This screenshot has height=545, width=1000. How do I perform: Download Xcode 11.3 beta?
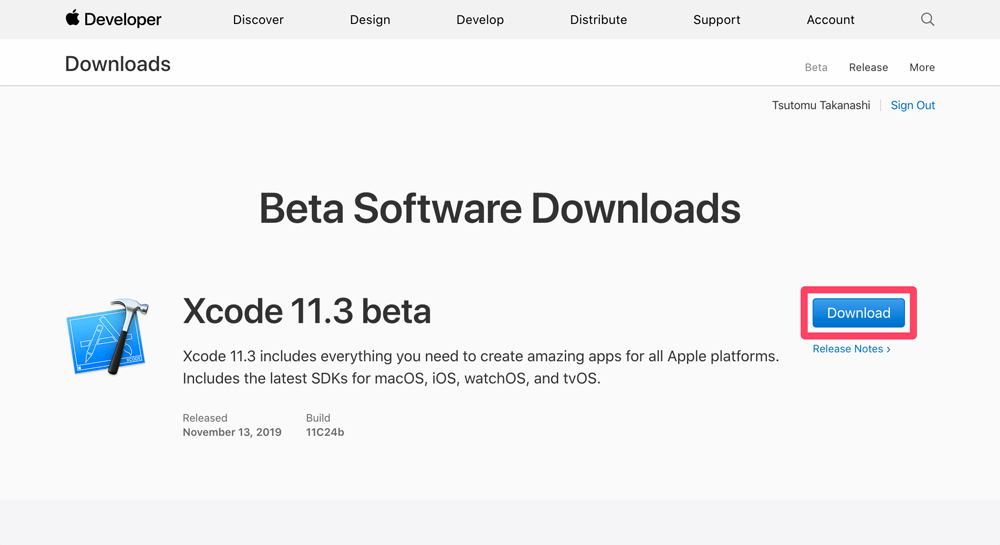tap(858, 313)
